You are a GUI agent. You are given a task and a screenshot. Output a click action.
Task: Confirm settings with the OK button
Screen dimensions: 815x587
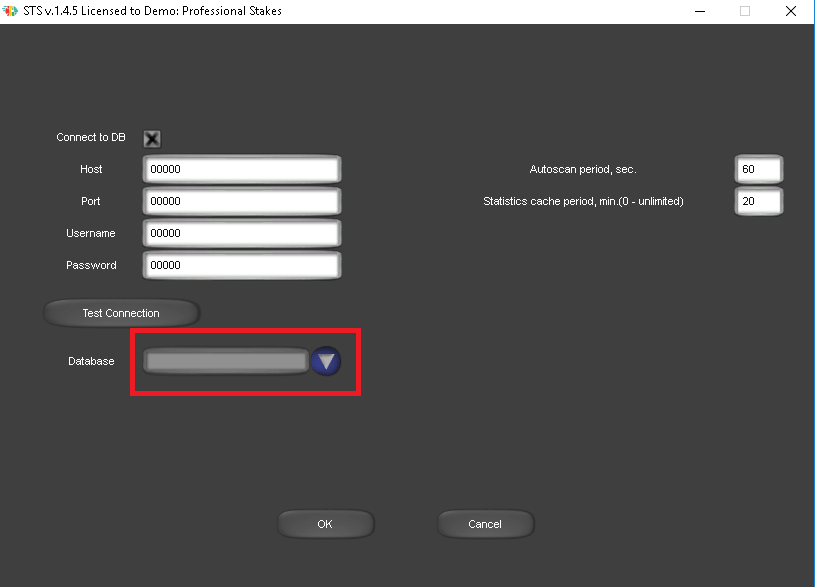(325, 524)
